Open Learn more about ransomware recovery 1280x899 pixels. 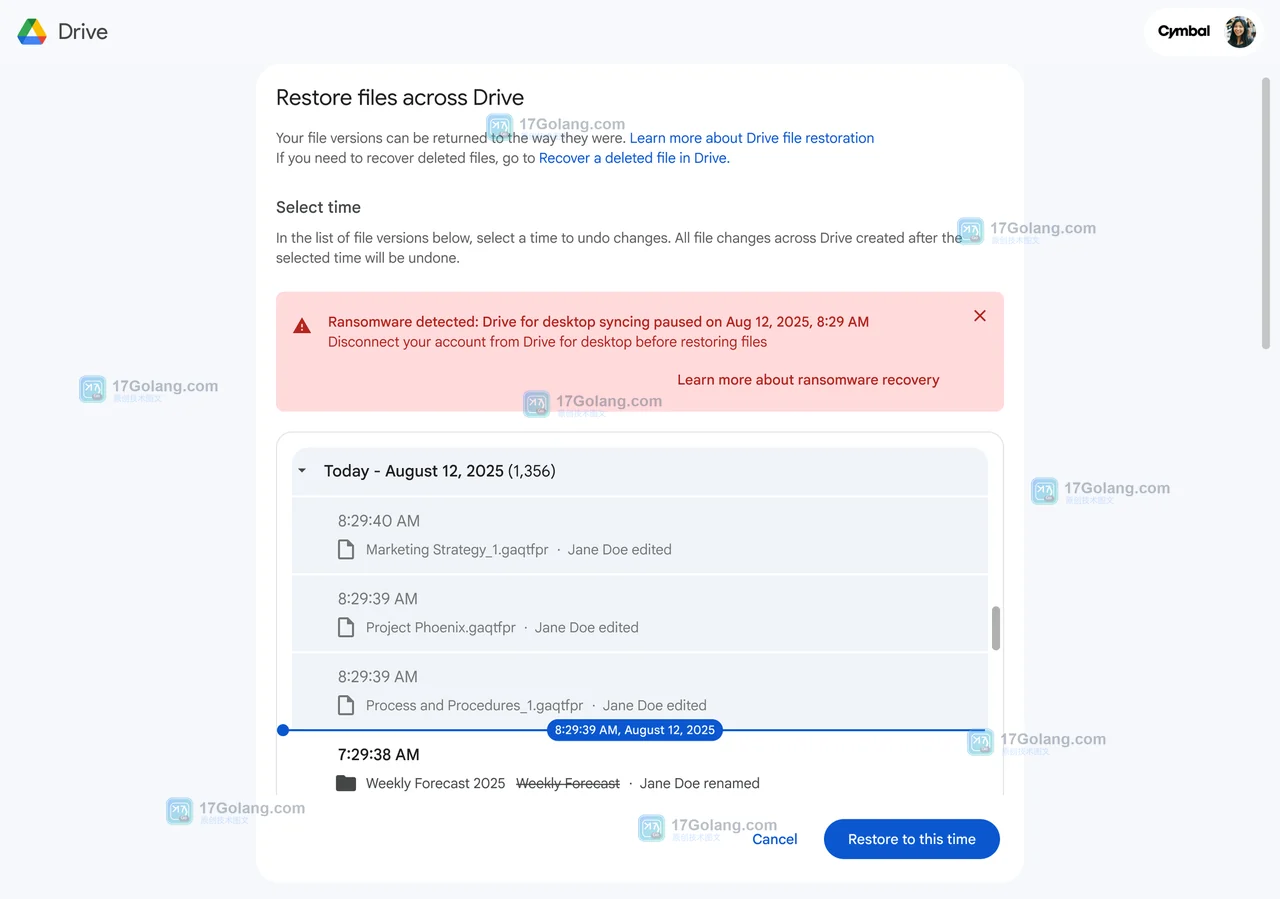808,380
